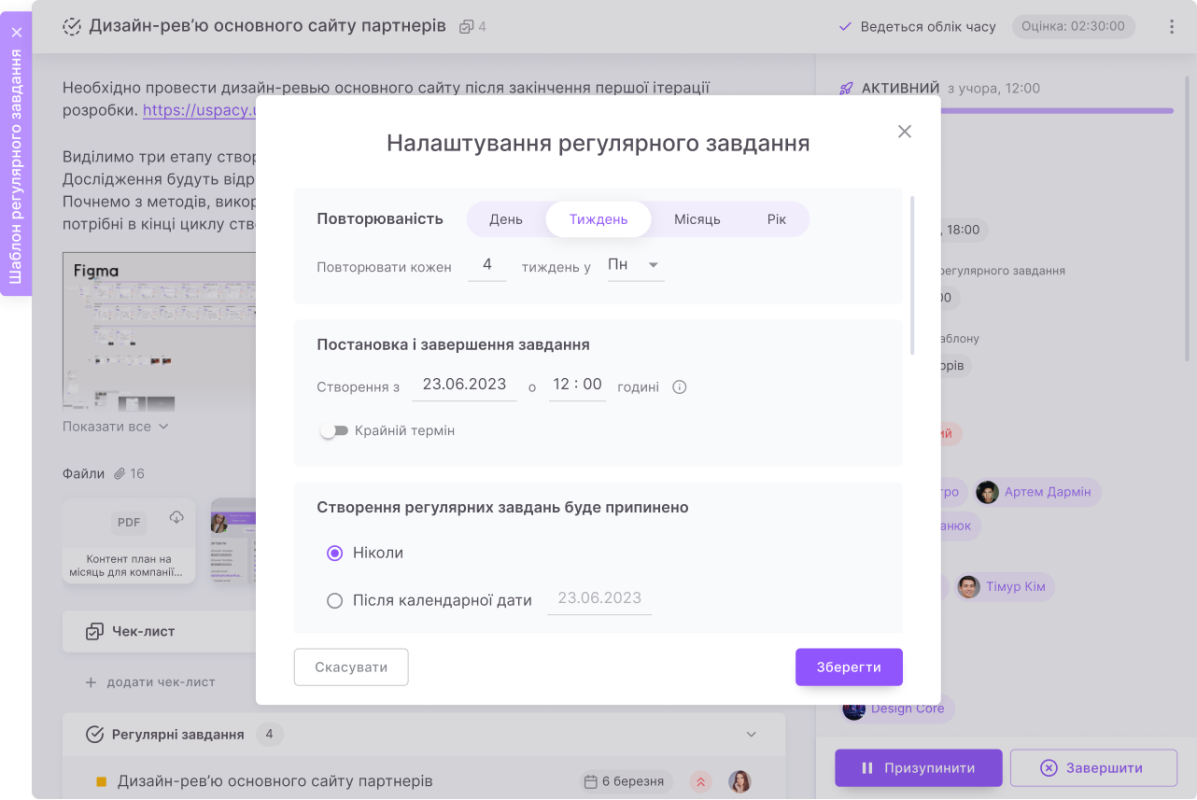
Task: Click the Скасувати button
Action: (x=351, y=667)
